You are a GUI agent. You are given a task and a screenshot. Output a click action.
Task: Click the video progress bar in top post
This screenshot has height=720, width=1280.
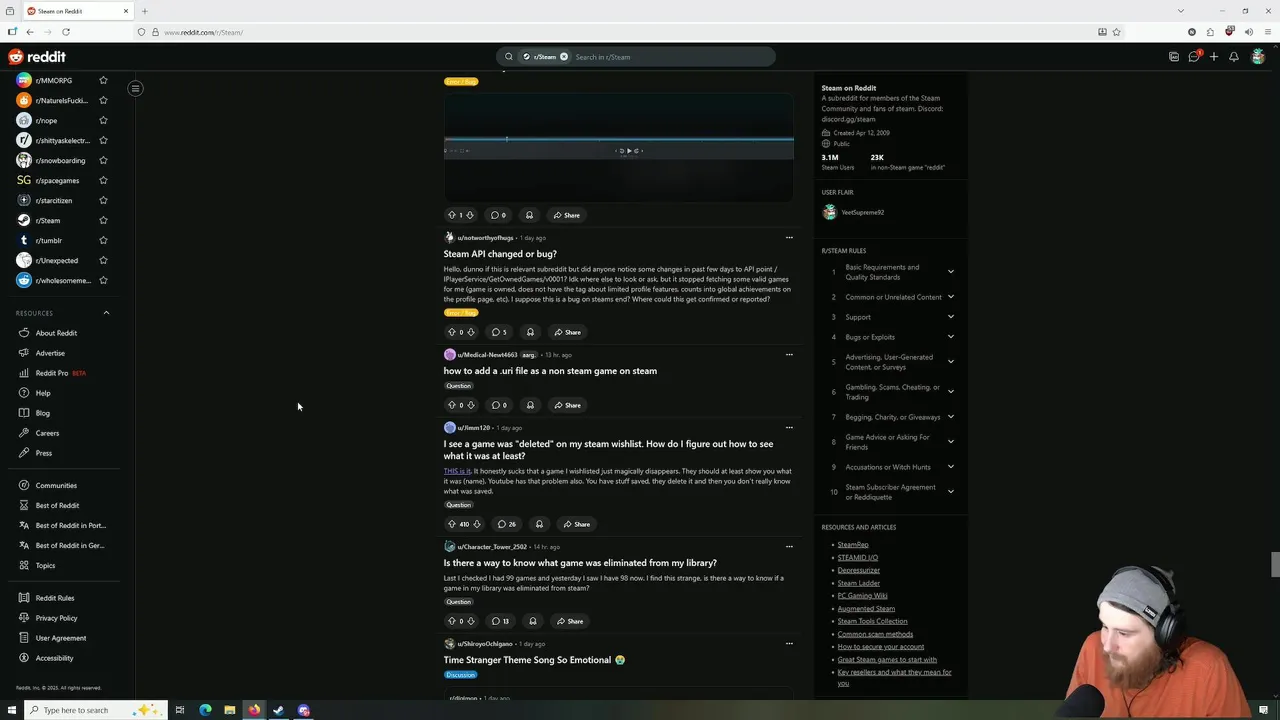tap(619, 139)
